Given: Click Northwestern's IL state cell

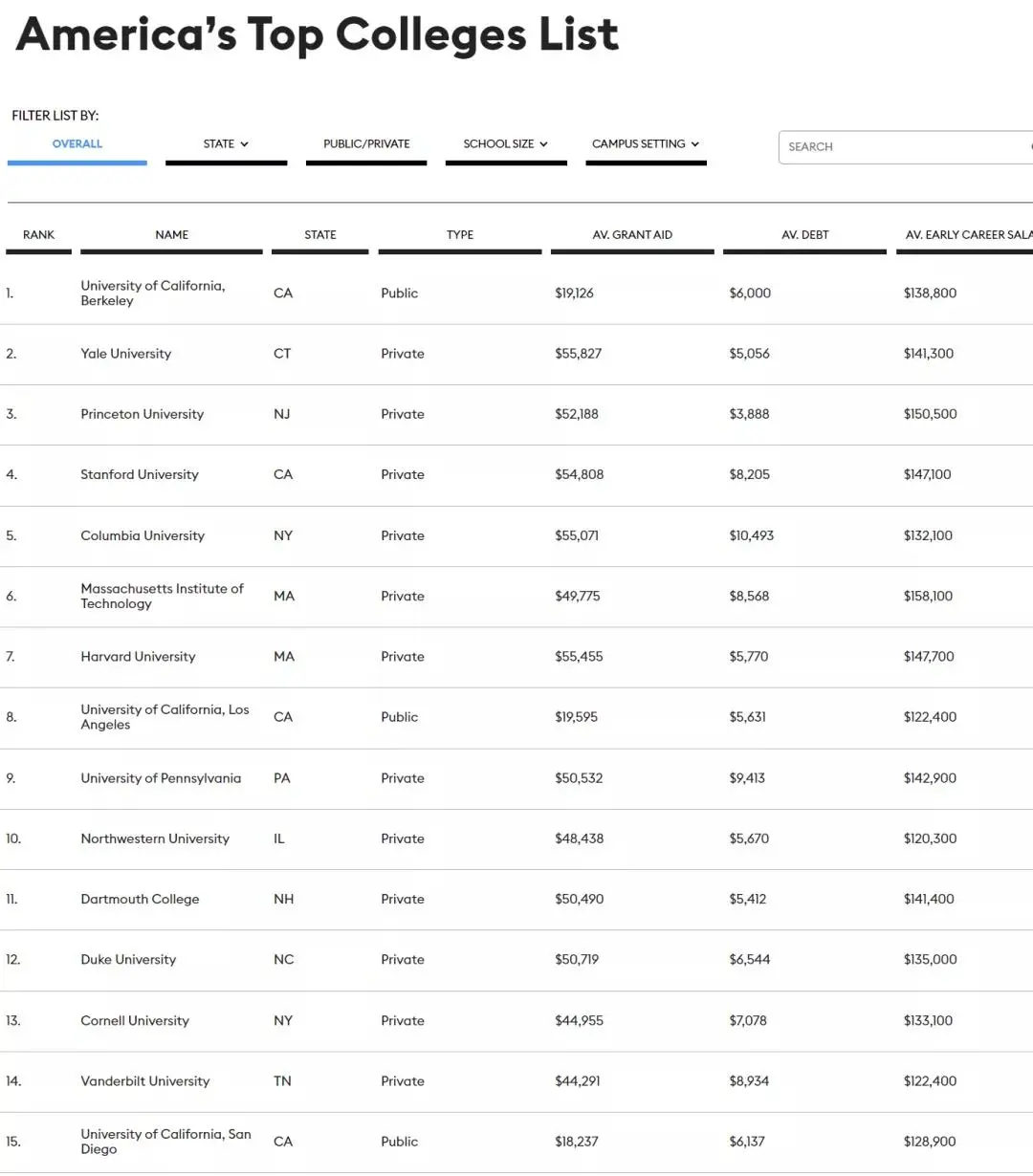Looking at the screenshot, I should (279, 838).
